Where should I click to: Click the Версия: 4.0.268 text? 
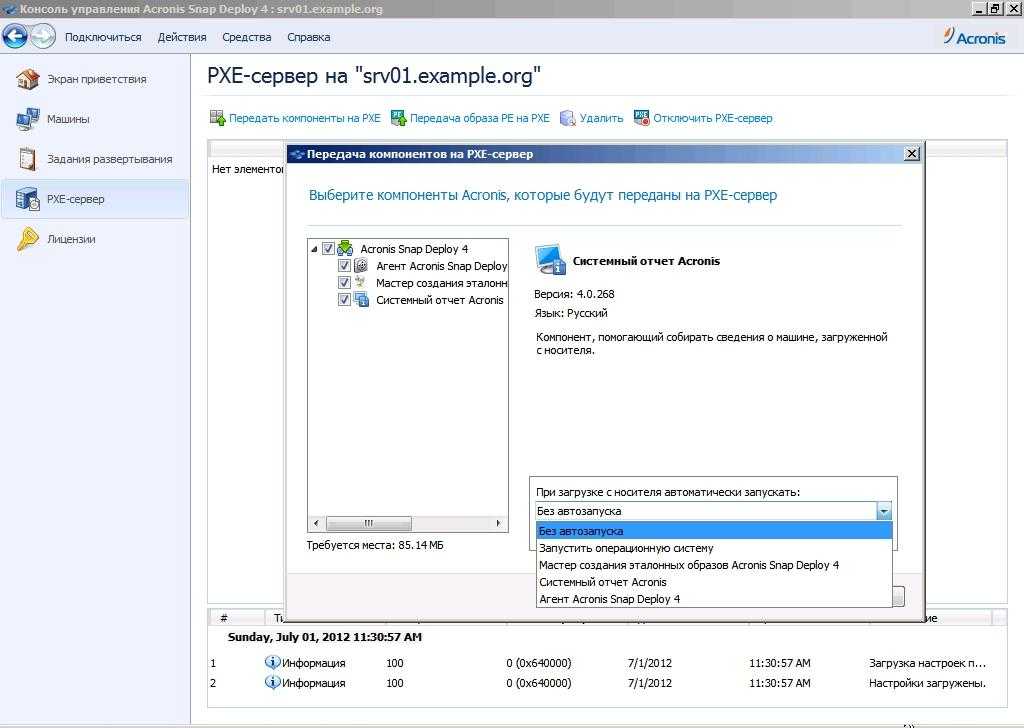point(574,294)
